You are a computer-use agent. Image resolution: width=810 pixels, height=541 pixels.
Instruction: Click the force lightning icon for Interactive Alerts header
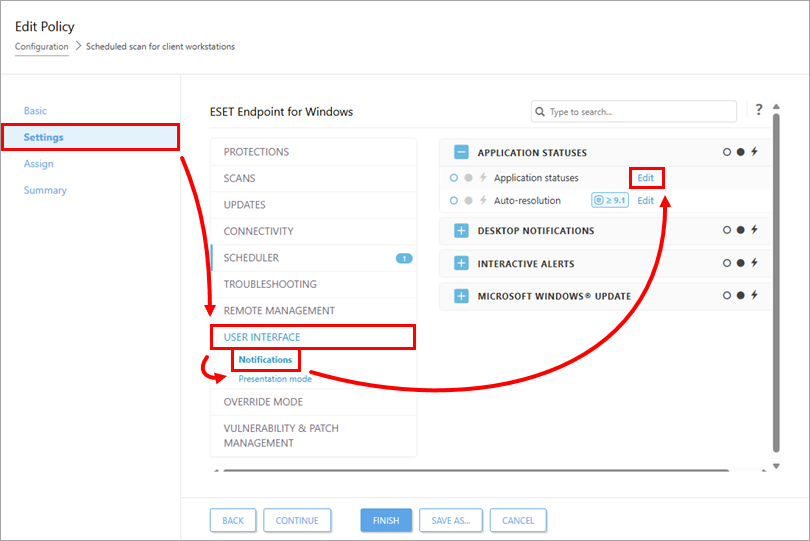click(x=755, y=263)
